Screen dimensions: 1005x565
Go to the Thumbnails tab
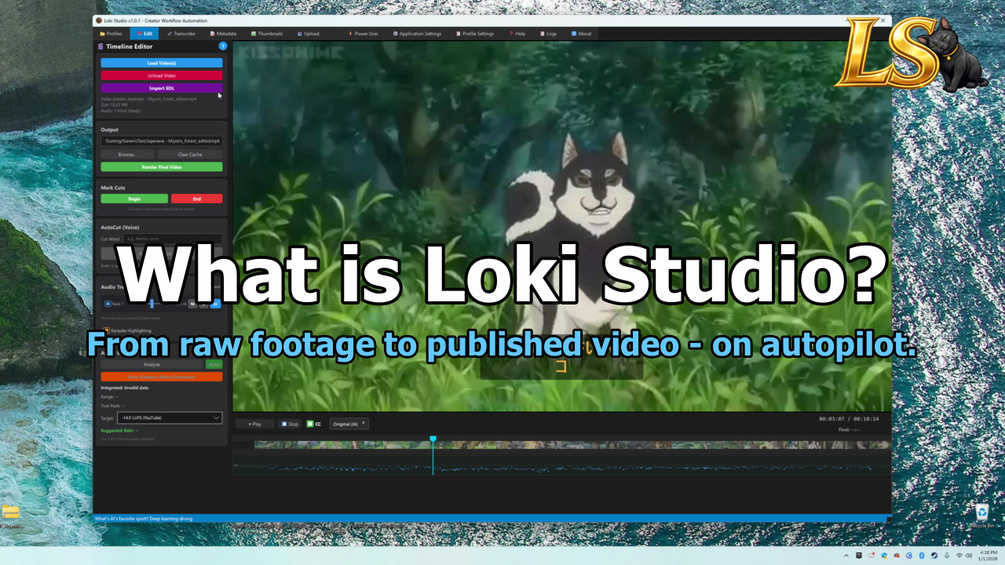click(267, 33)
